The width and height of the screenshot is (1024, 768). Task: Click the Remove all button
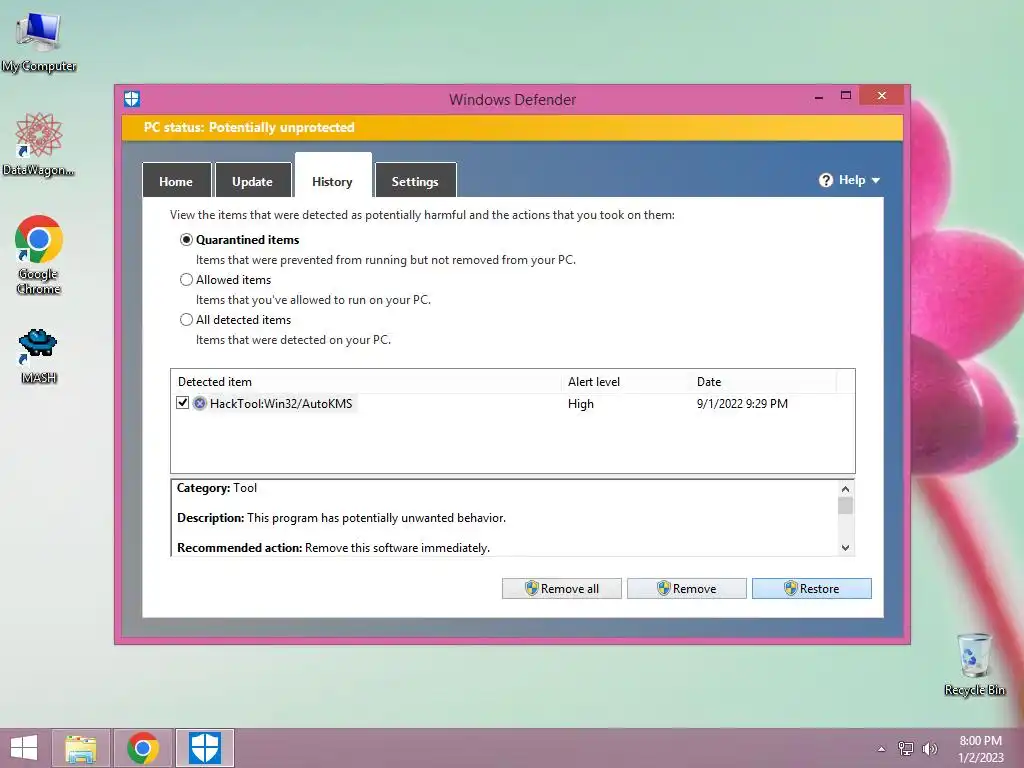(x=562, y=588)
